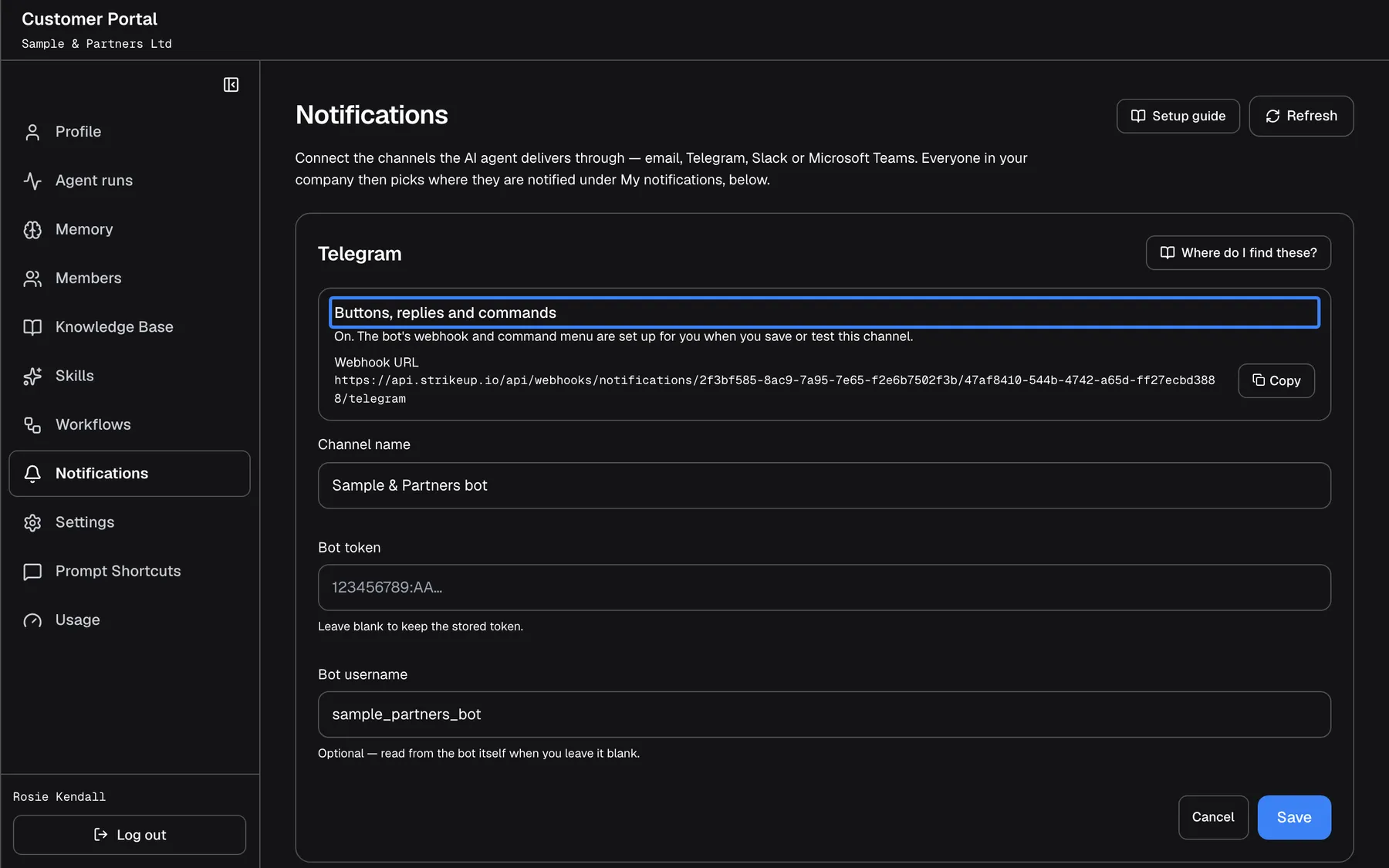
Task: Open the Profile menu label
Action: 78,132
